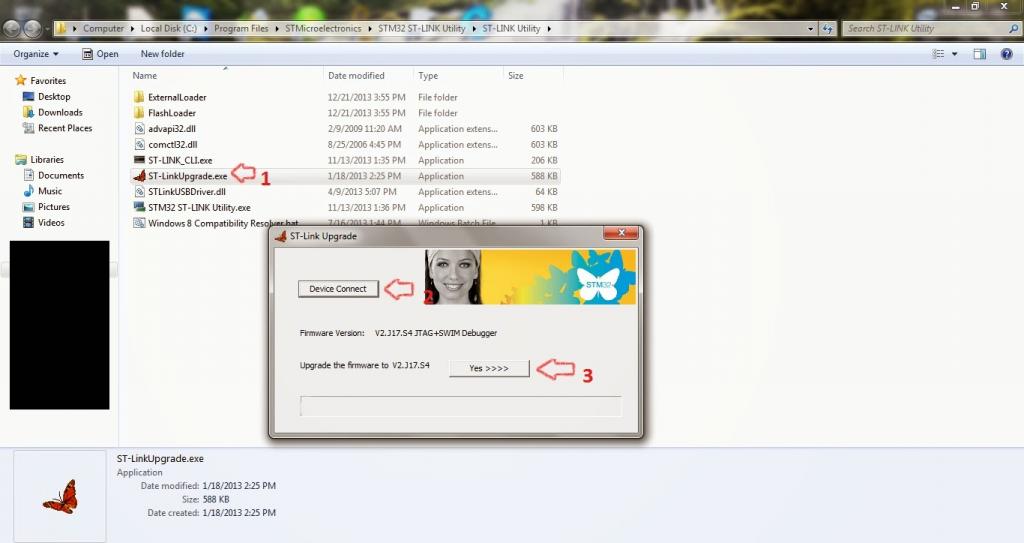Click the Refresh button beside address bar
The image size is (1024, 543).
click(x=827, y=29)
